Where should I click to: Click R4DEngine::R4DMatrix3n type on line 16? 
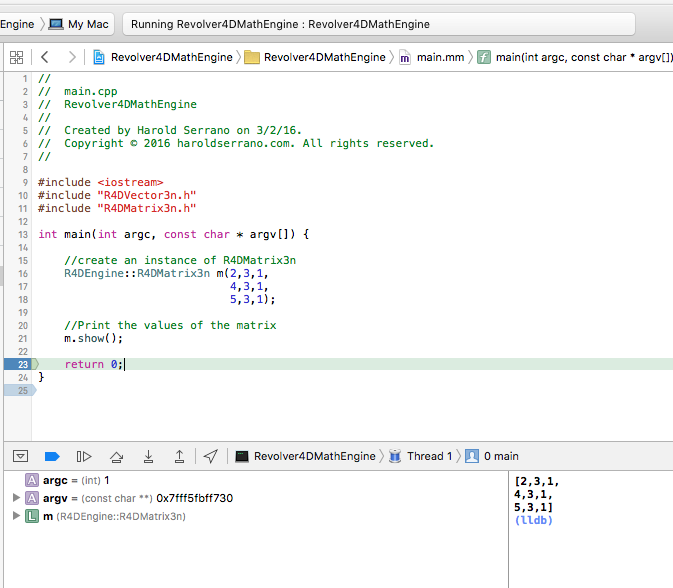[137, 273]
